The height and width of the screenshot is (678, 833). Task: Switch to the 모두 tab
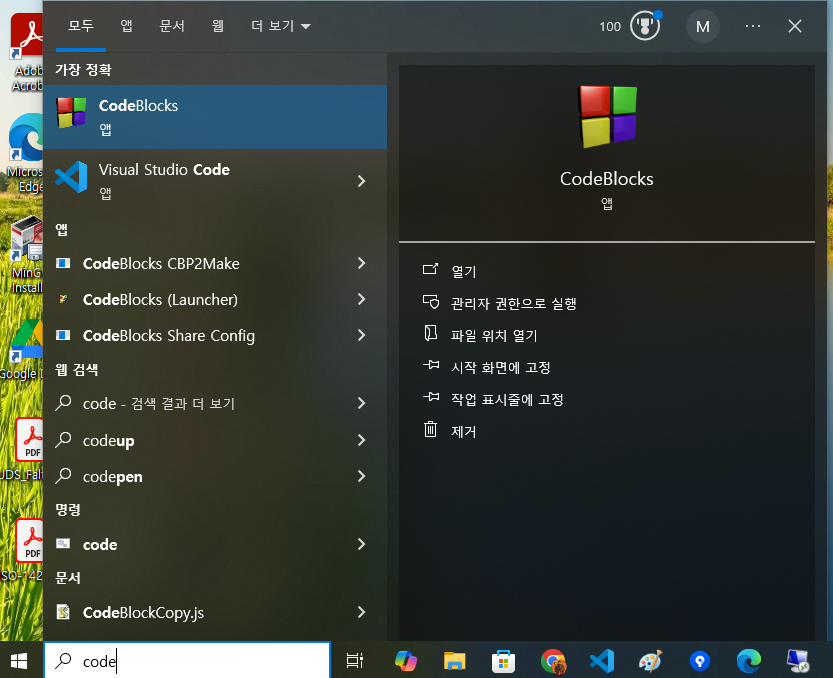coord(81,26)
